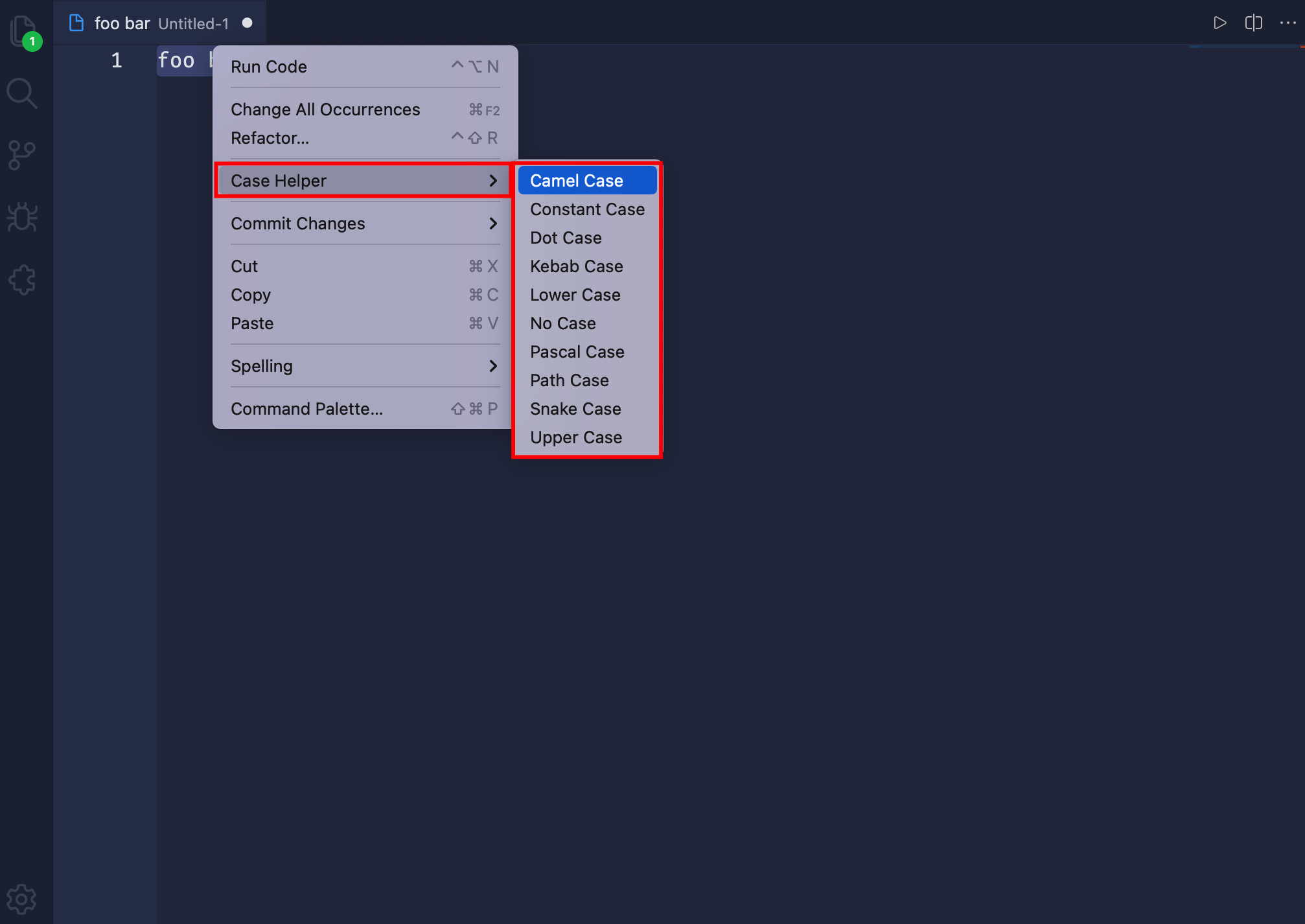The width and height of the screenshot is (1305, 924).
Task: Click the Copy menu entry
Action: pos(251,295)
